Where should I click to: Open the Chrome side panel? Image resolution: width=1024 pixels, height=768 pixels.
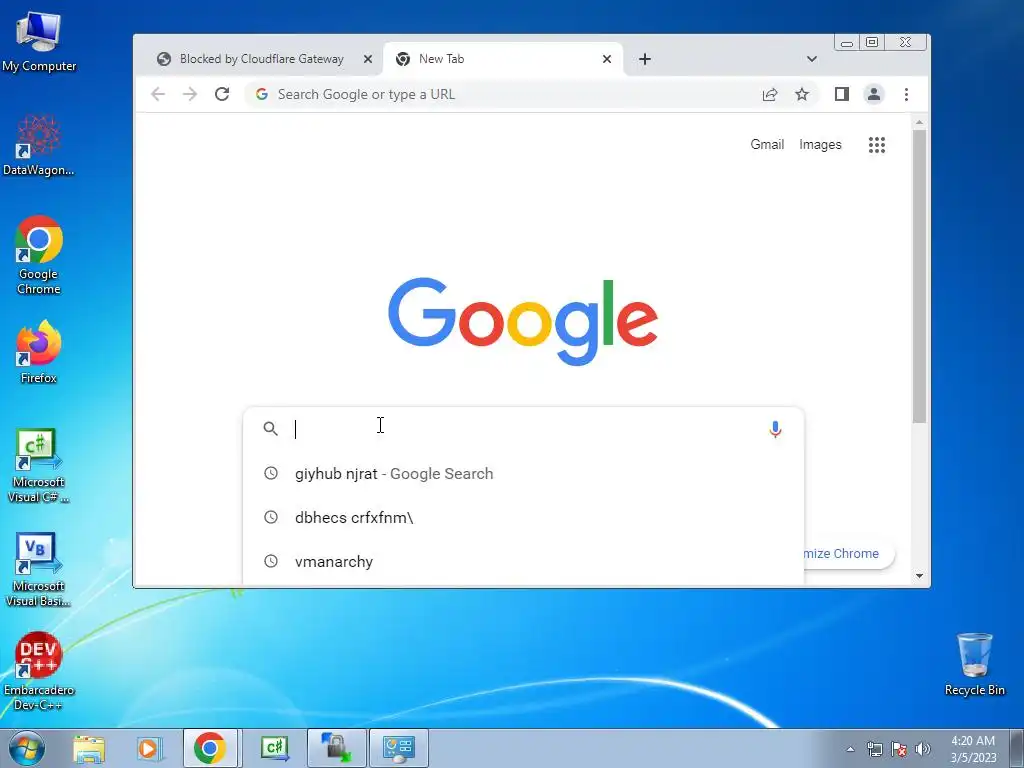[842, 94]
